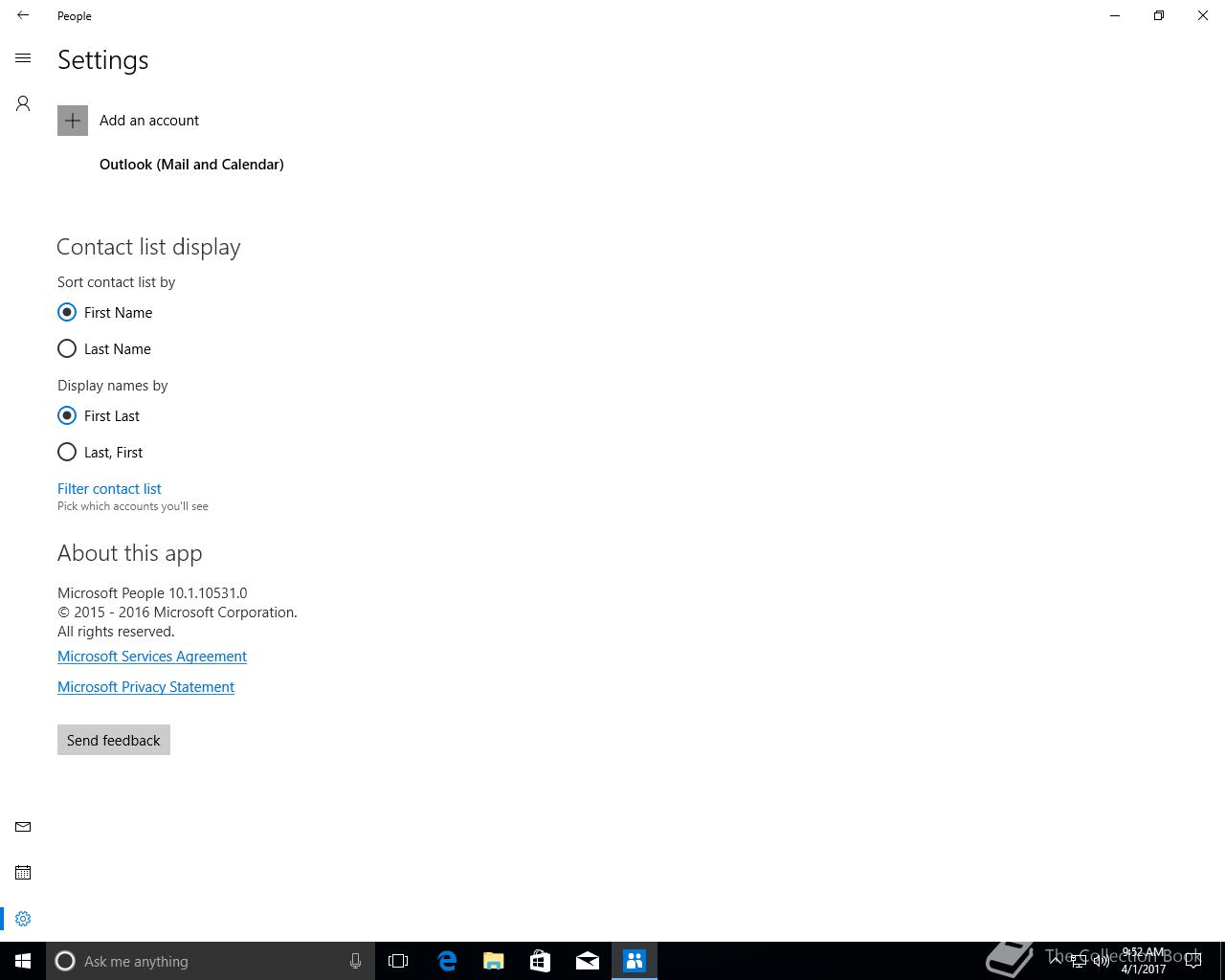Viewport: 1225px width, 980px height.
Task: Click the People app taskbar icon
Action: point(635,961)
